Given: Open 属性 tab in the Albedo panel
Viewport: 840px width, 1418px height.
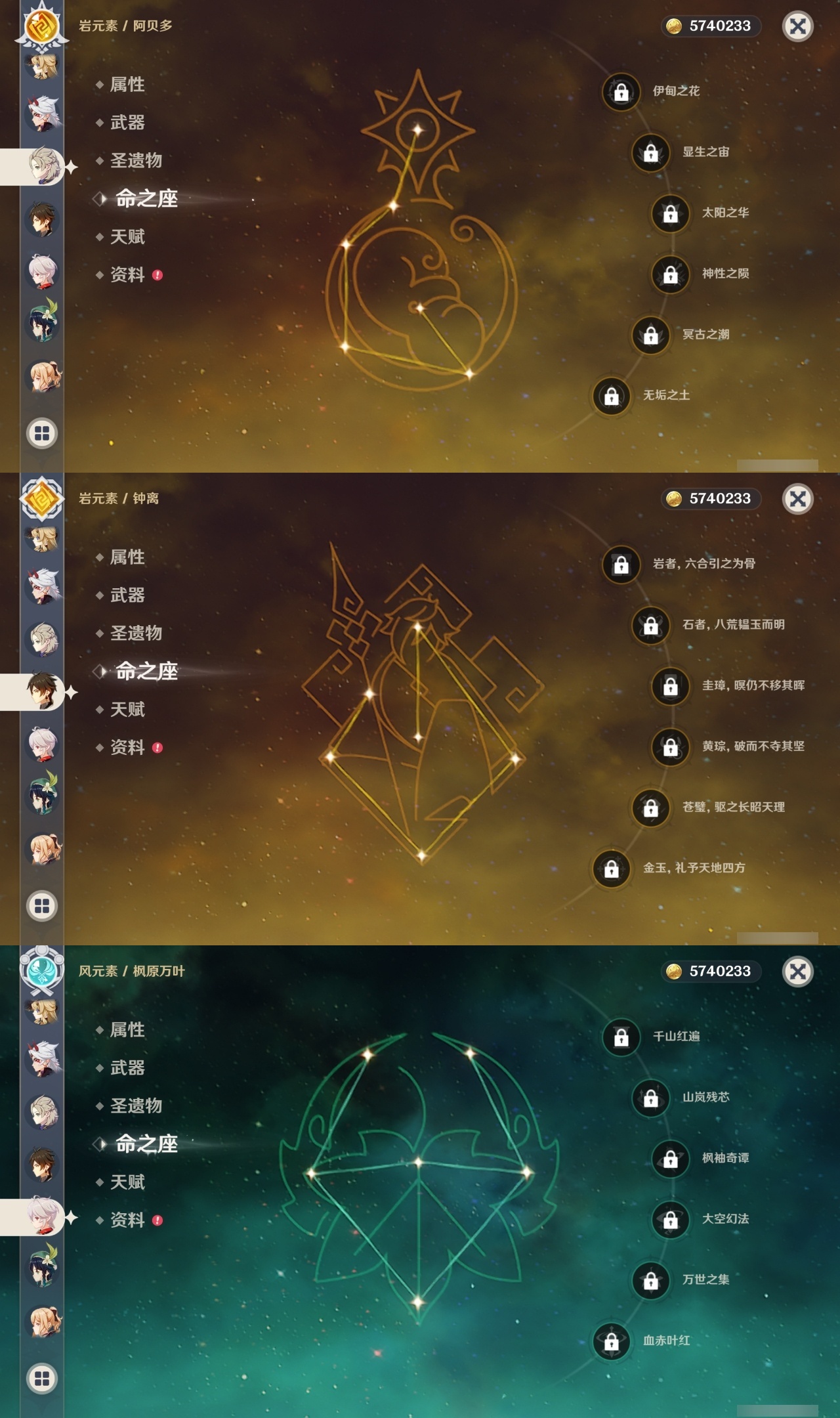Looking at the screenshot, I should pyautogui.click(x=127, y=84).
